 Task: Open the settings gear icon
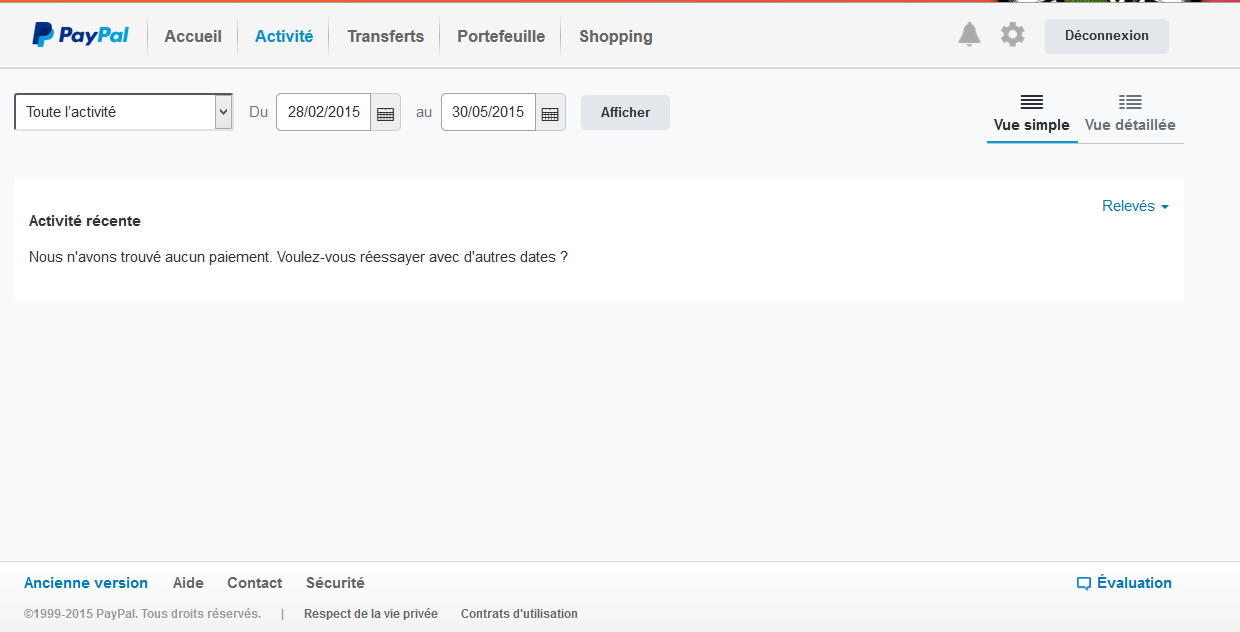pos(1013,35)
